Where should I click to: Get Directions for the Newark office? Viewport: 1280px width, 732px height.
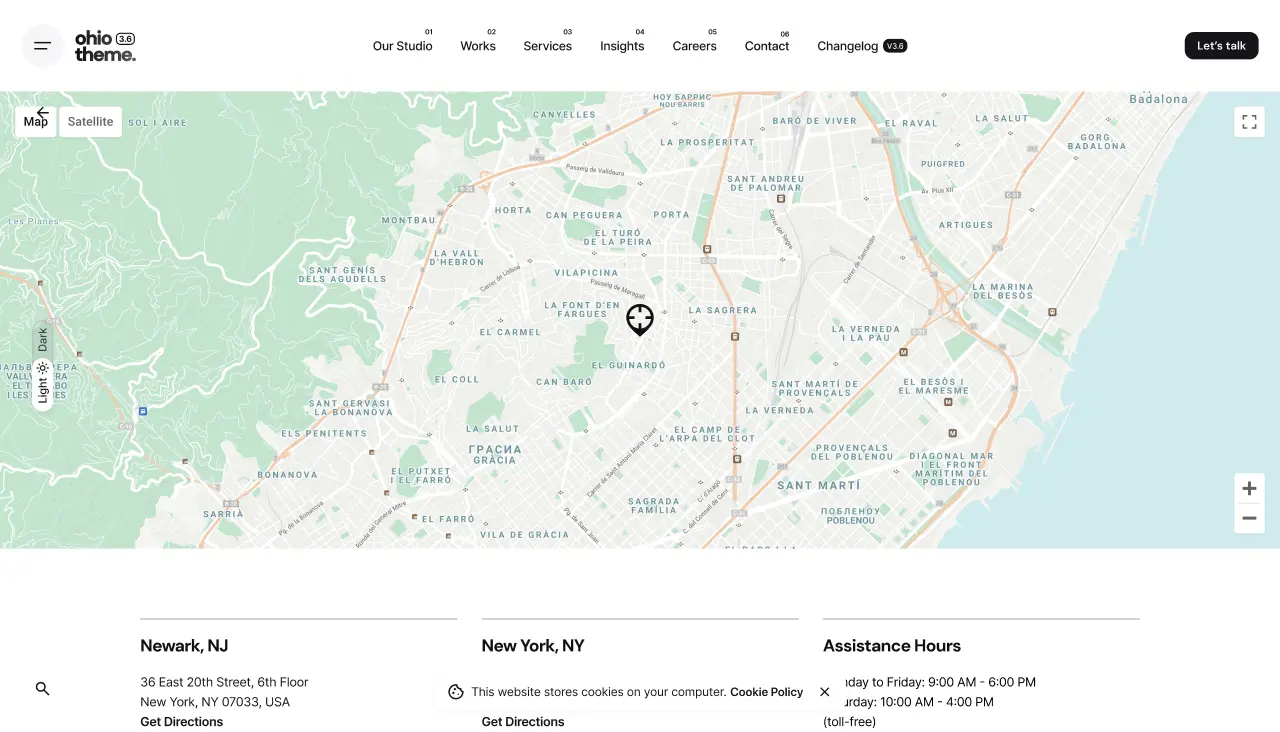coord(181,722)
